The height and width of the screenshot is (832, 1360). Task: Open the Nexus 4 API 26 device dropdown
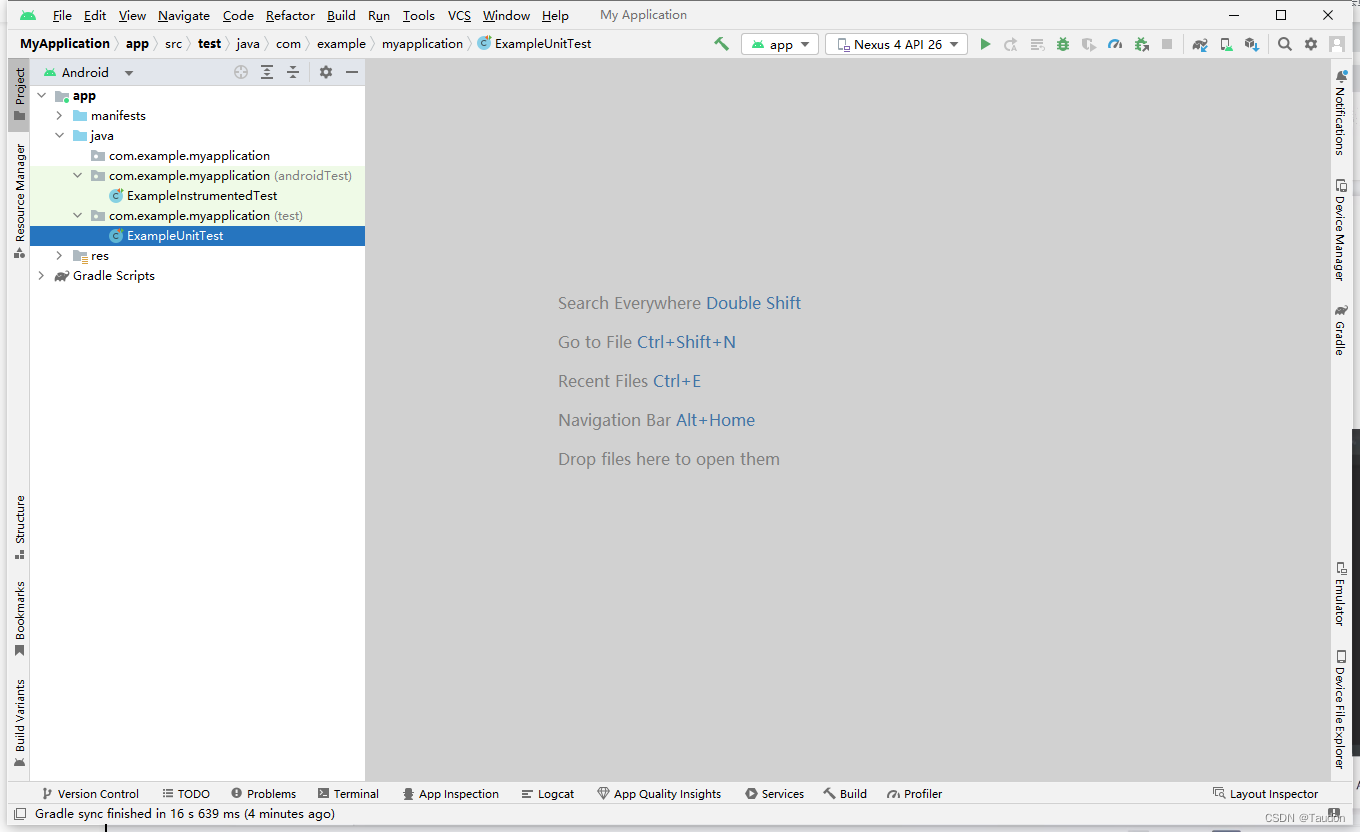click(x=896, y=44)
